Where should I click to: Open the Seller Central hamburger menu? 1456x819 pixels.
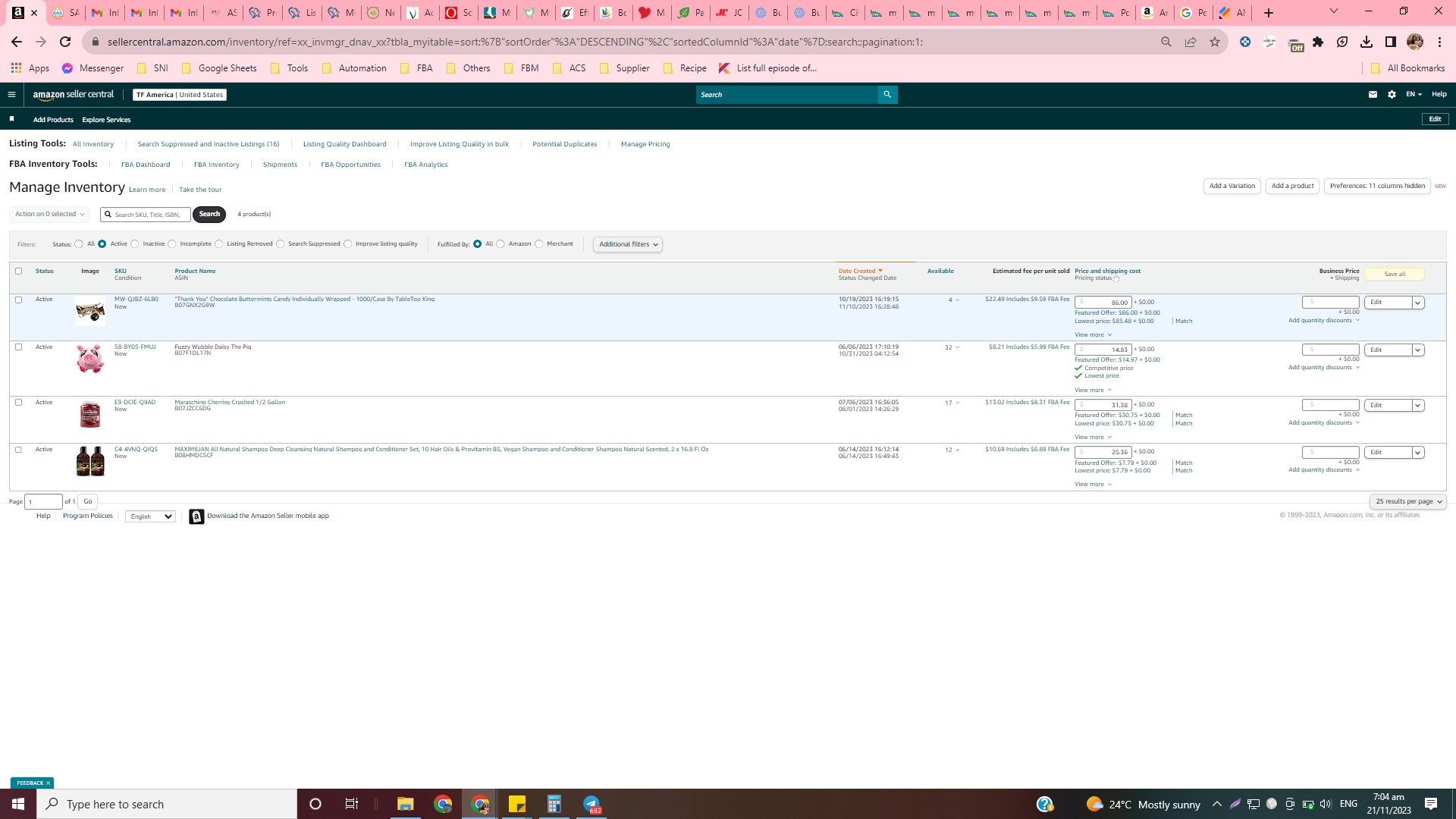[11, 95]
